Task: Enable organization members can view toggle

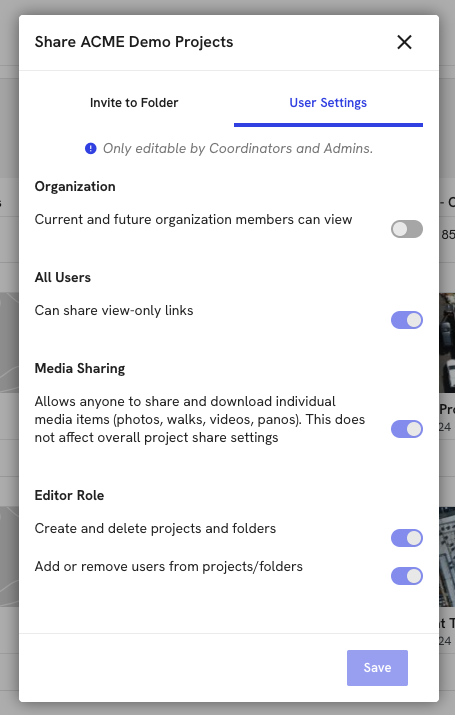Action: (407, 229)
